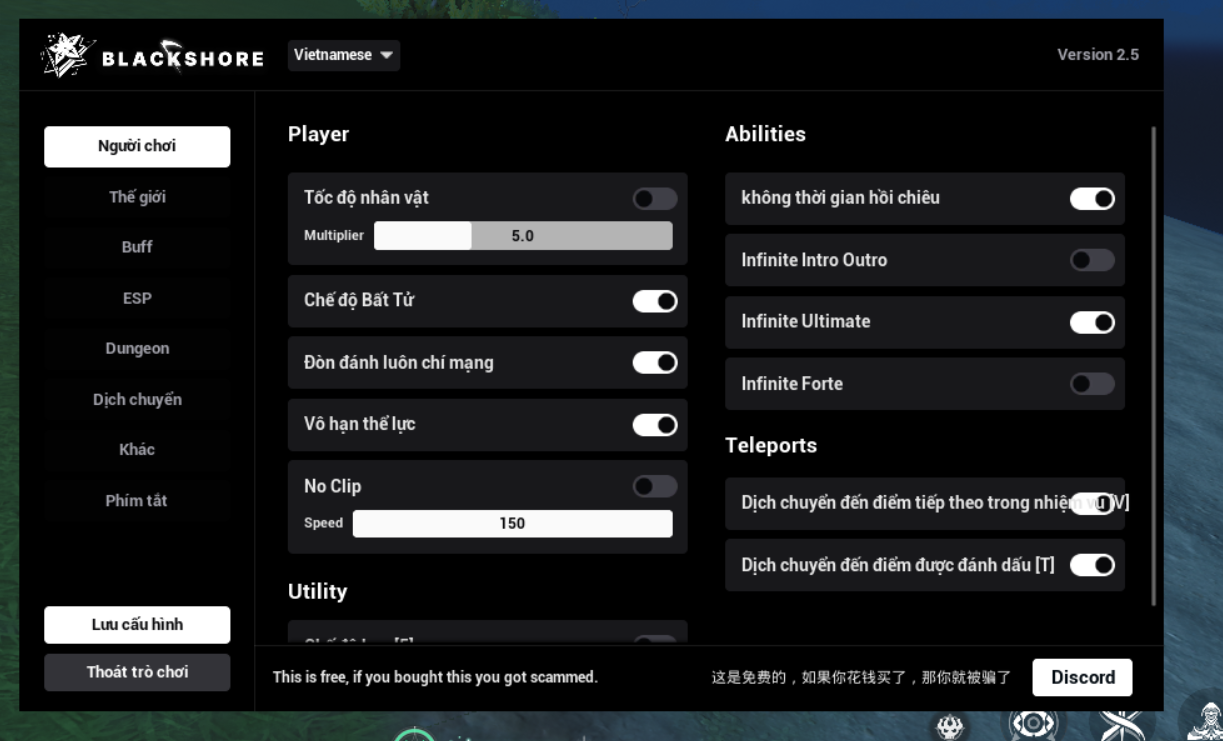Click the language dropdown arrow
Image resolution: width=1223 pixels, height=741 pixels.
coord(387,55)
